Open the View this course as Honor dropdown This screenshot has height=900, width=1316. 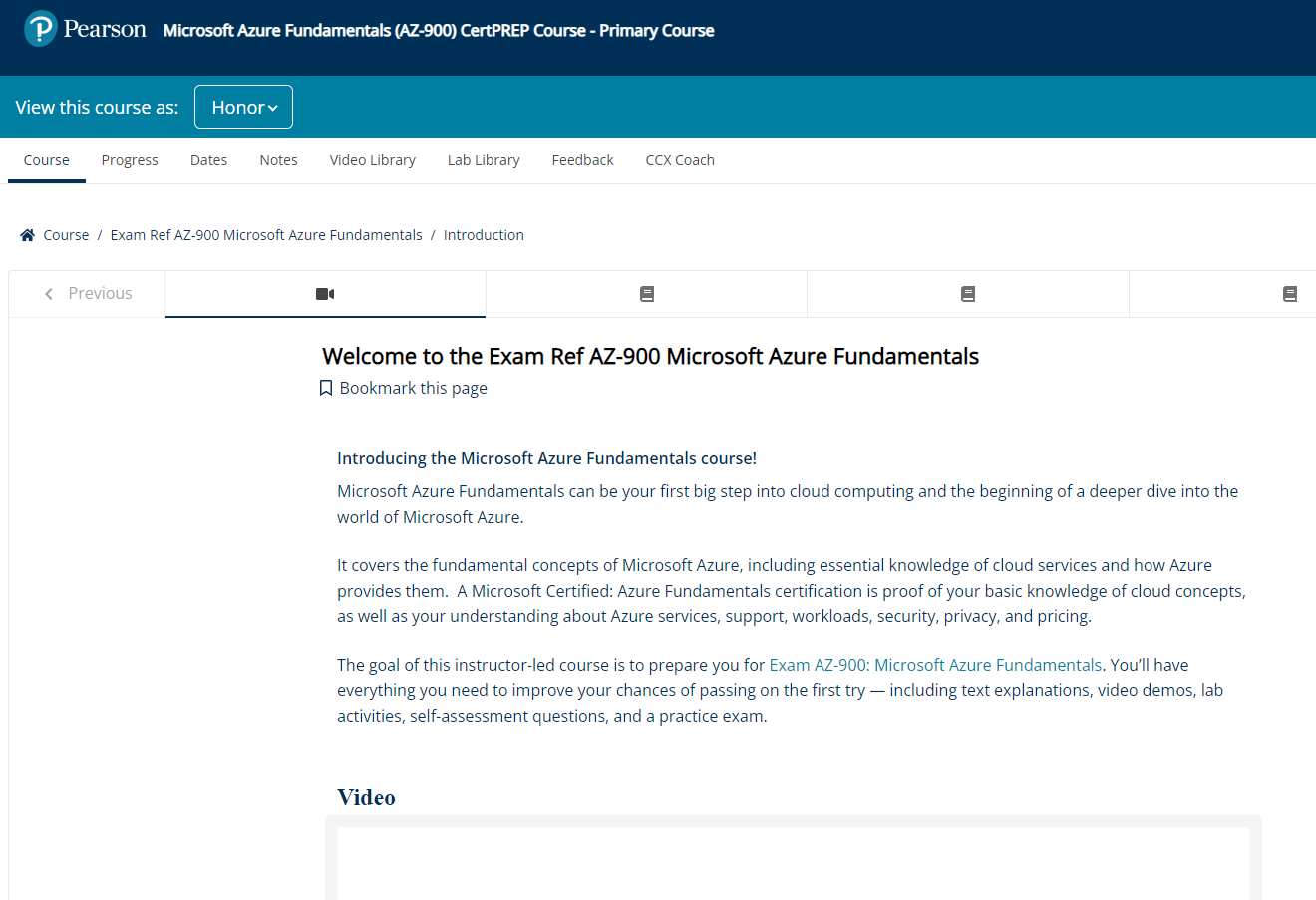[x=243, y=107]
